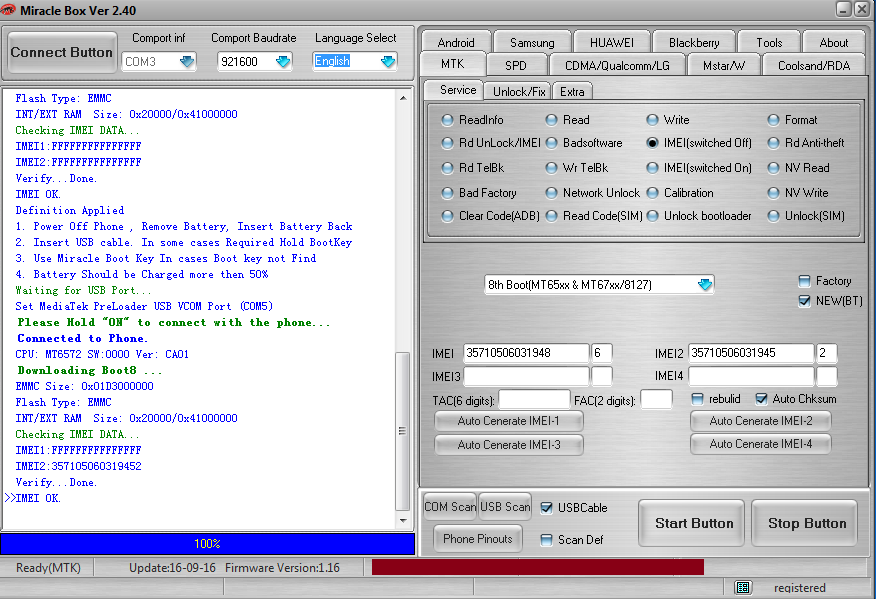The image size is (876, 599).
Task: Toggle the USBCable checkbox
Action: [546, 507]
